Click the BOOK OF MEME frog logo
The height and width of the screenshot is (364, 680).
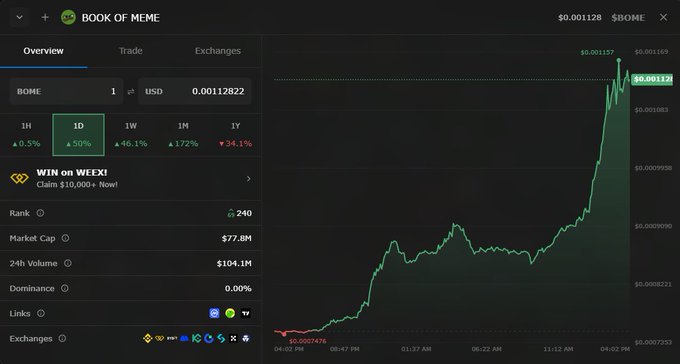[x=68, y=17]
